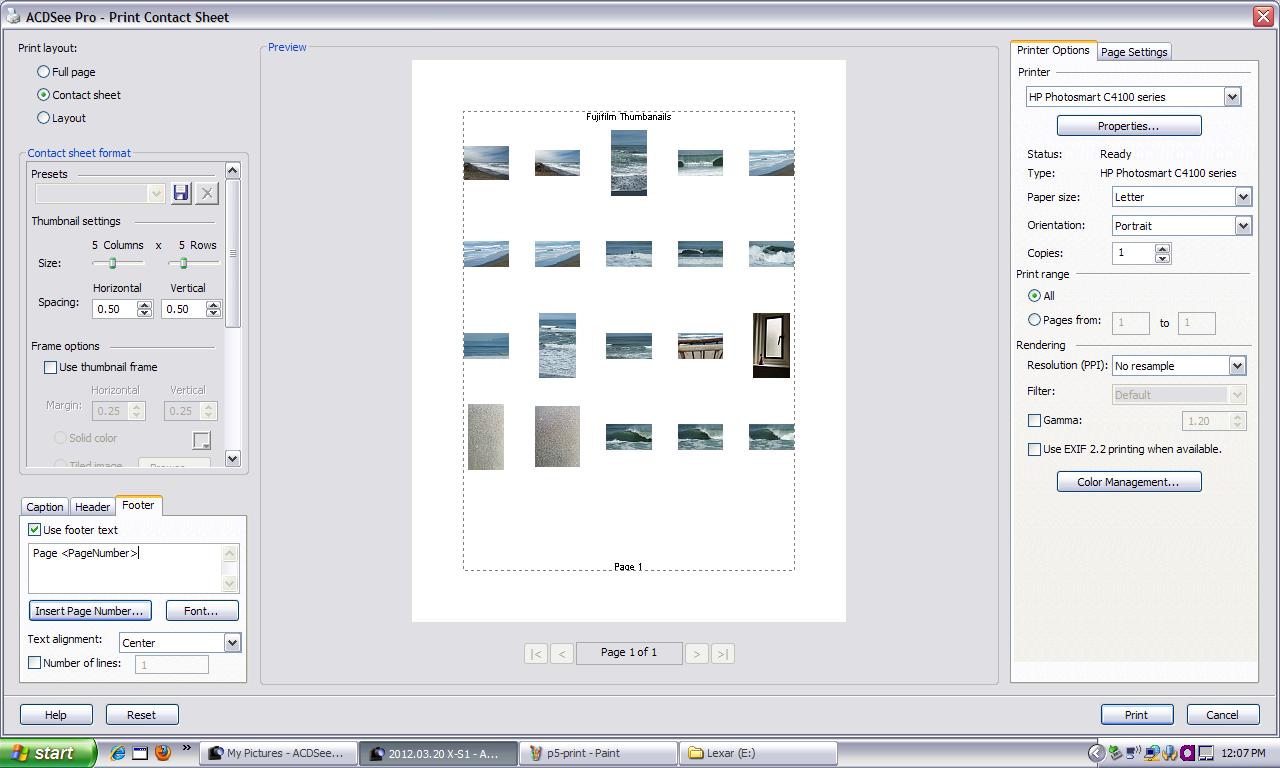Click the Columns size slider handle
1280x768 pixels.
pyautogui.click(x=113, y=263)
